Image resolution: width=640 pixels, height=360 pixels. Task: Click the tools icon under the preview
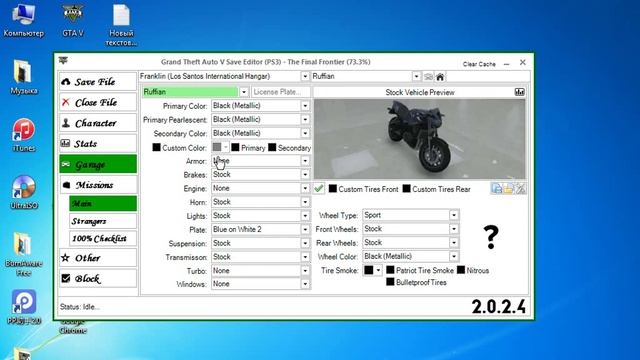520,189
